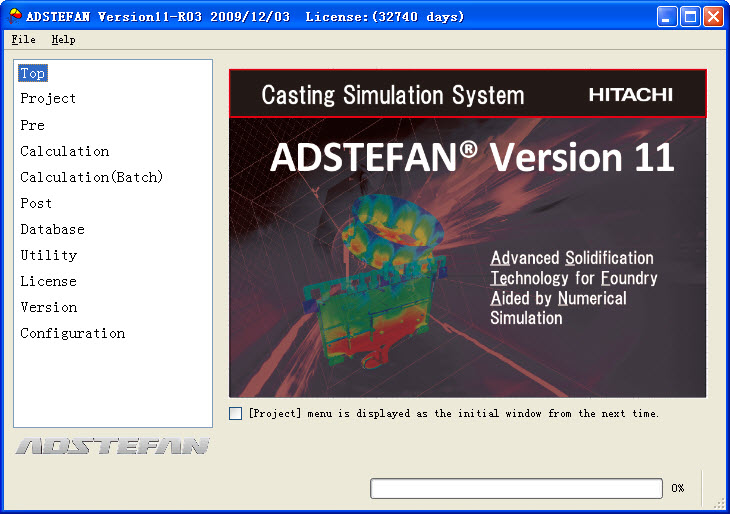Click the HITACHI logo in the banner
Image resolution: width=730 pixels, height=514 pixels.
click(x=630, y=95)
